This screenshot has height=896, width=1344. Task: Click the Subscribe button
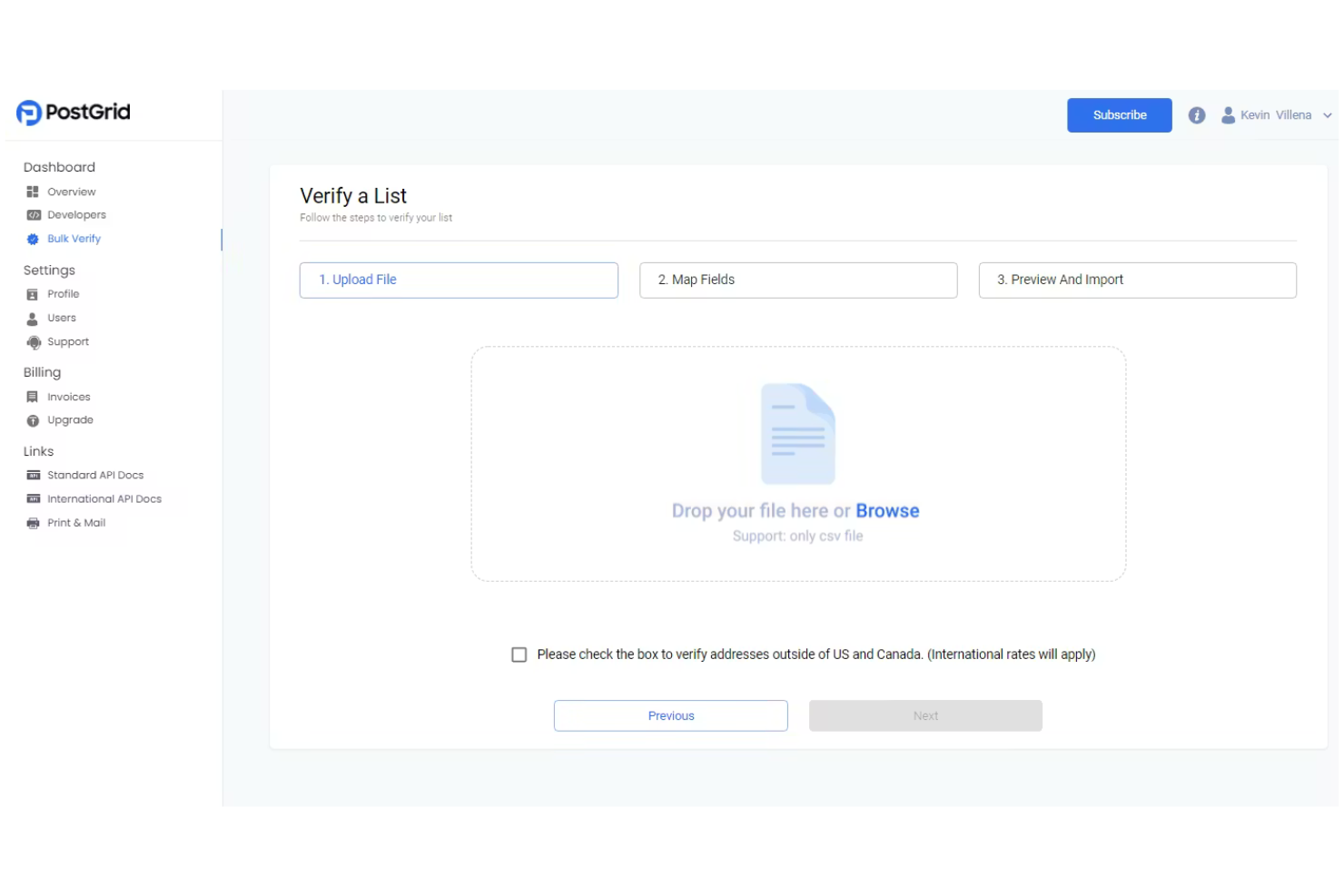[1119, 114]
